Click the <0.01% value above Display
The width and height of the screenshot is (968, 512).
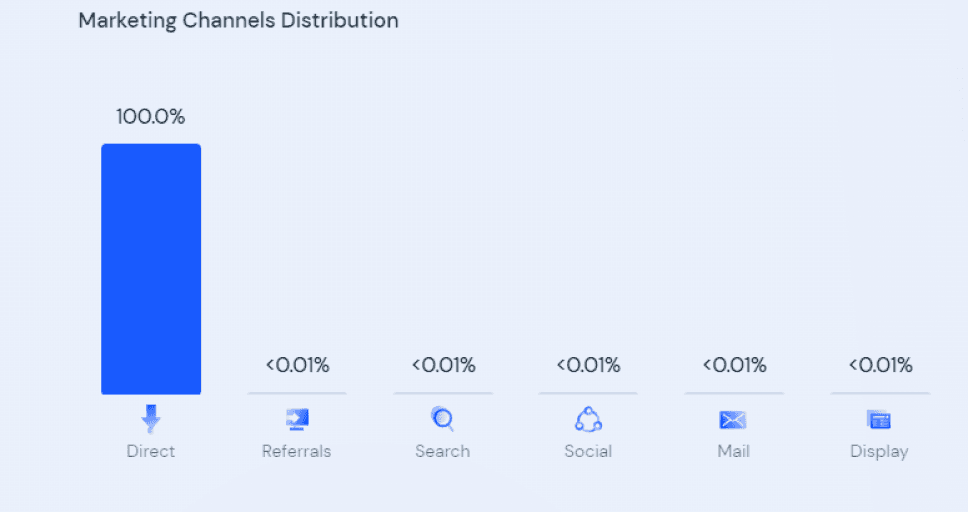[x=880, y=365]
